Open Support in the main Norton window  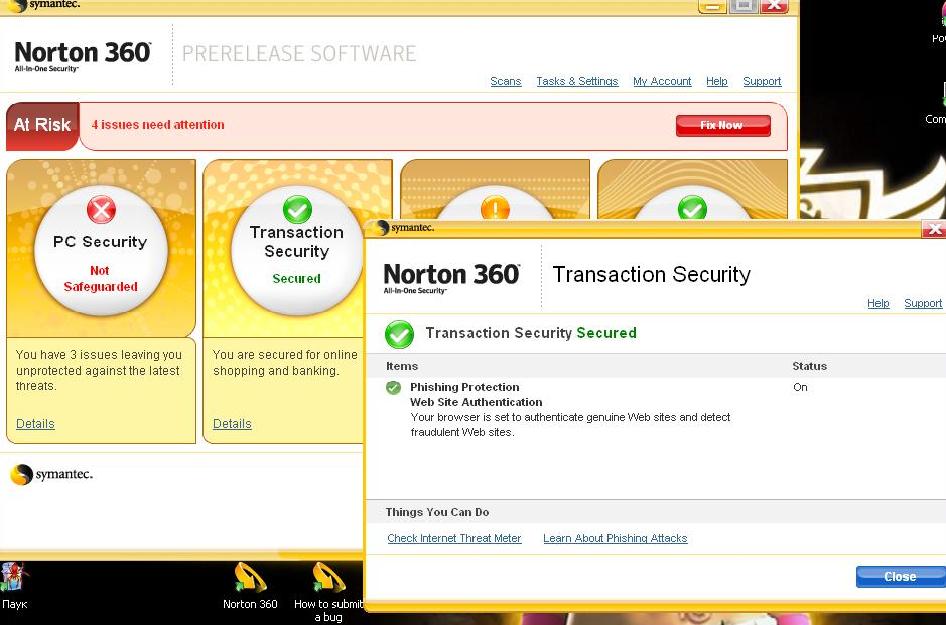762,81
